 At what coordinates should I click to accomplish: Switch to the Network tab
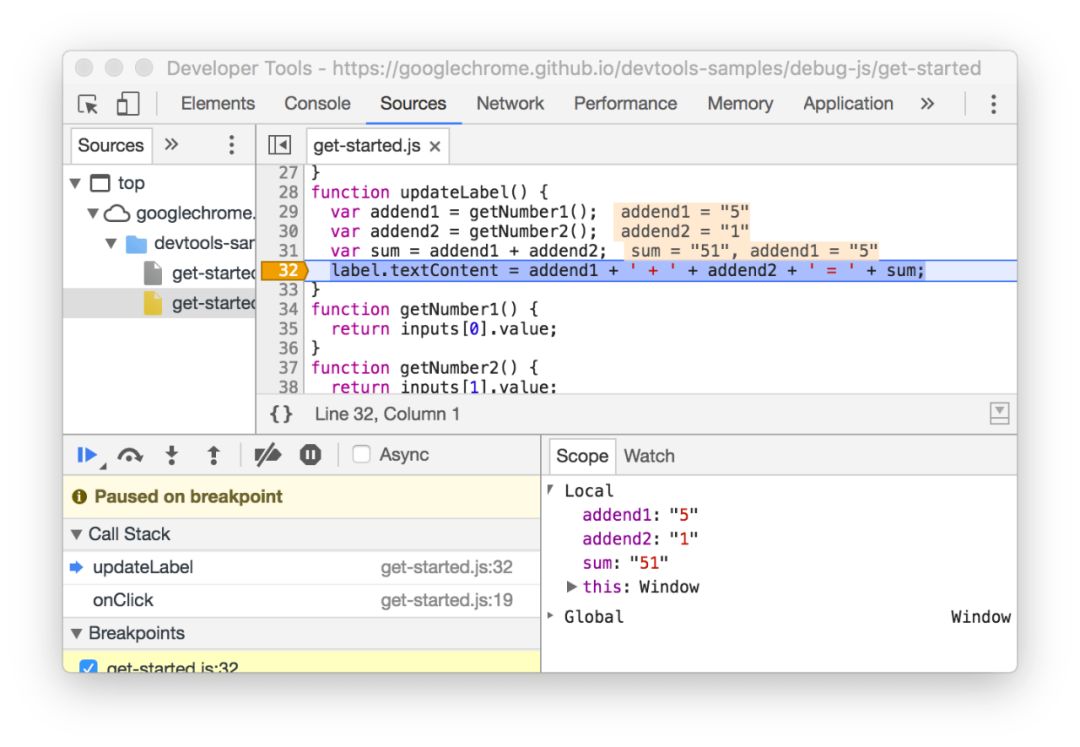tap(510, 103)
